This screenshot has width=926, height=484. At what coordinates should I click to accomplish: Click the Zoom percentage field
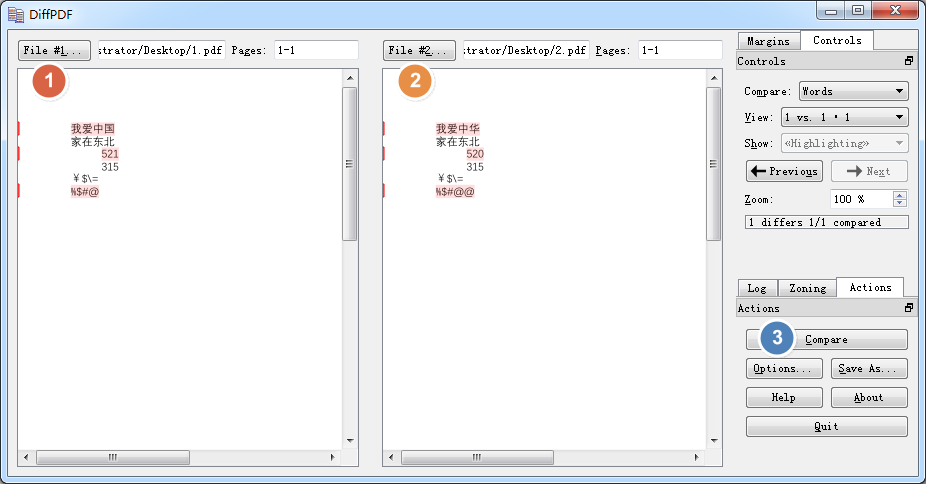(861, 200)
